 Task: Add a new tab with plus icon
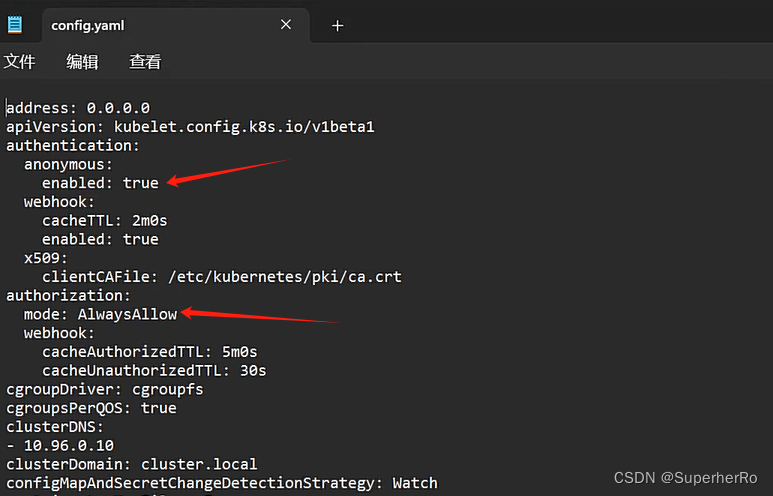pos(338,26)
